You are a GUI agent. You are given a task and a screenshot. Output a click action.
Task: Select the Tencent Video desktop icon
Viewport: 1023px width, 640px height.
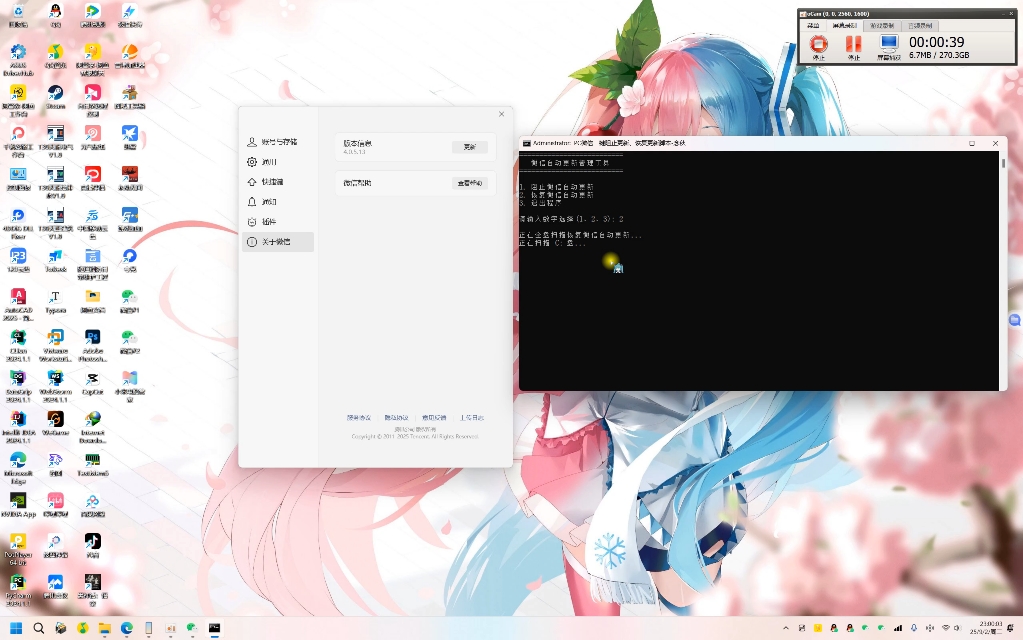point(93,16)
